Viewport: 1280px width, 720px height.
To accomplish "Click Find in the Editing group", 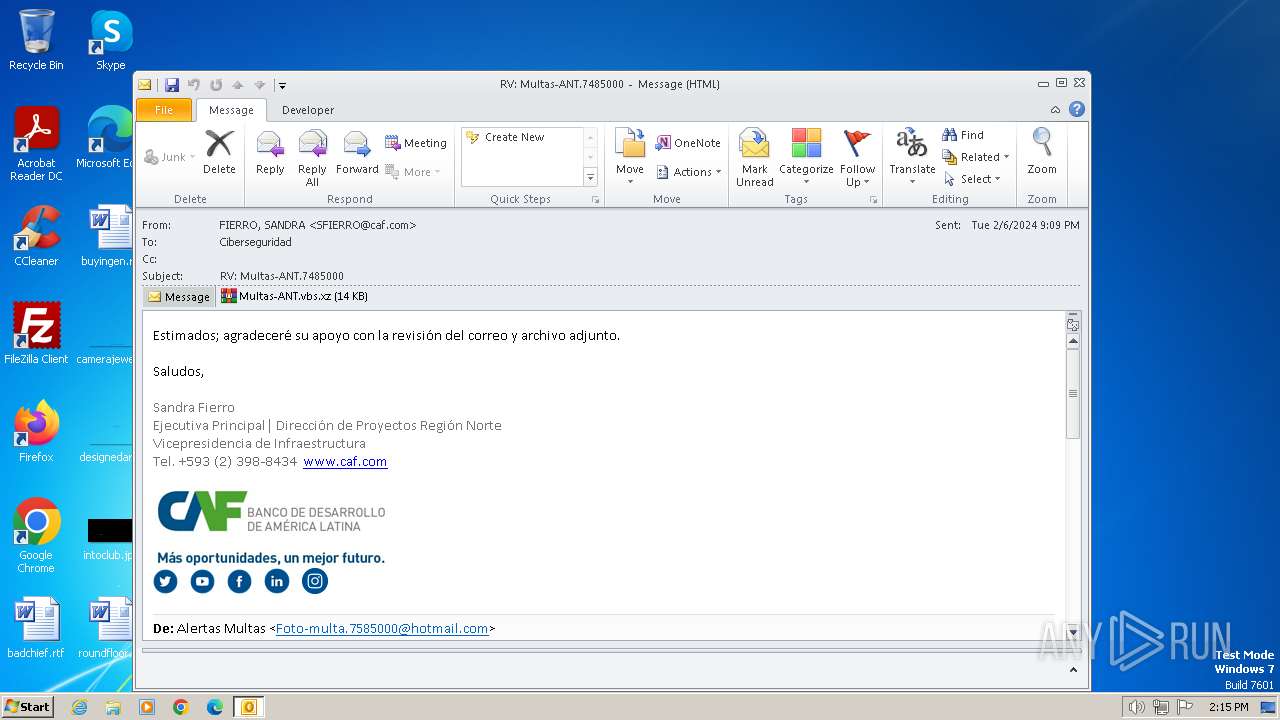I will (x=963, y=135).
